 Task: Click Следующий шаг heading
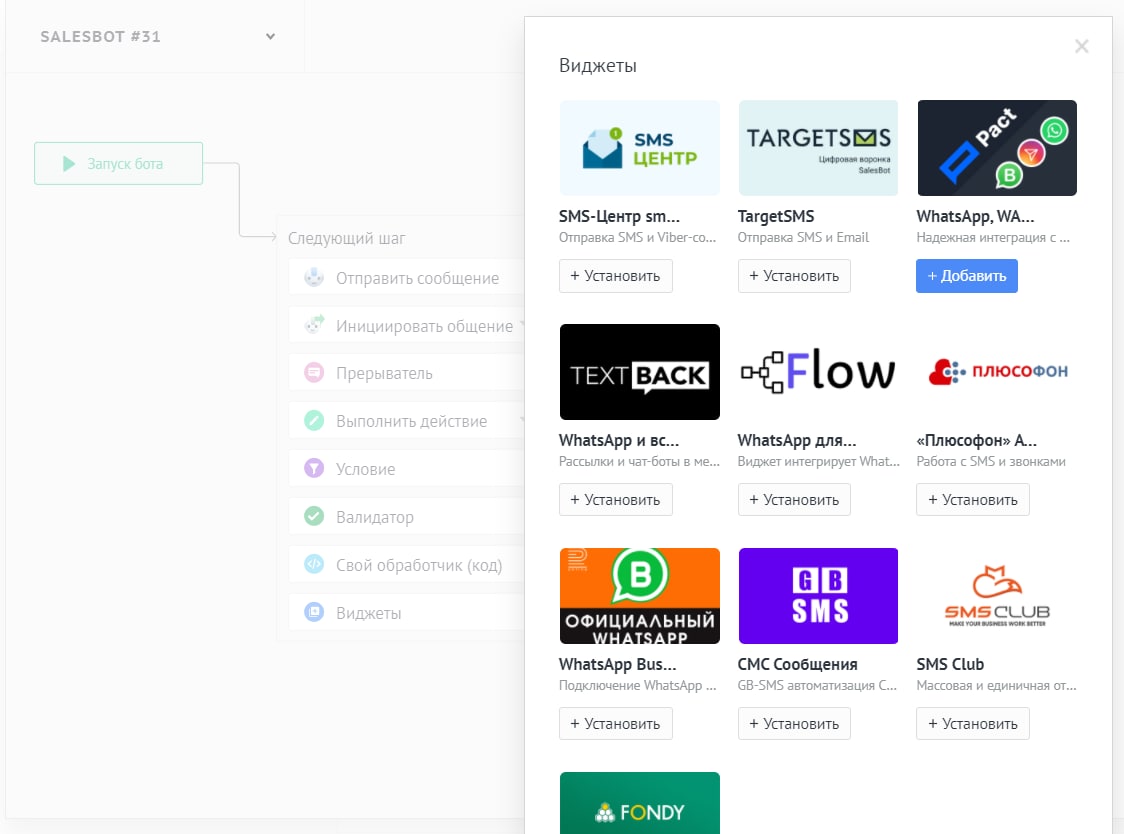[346, 238]
